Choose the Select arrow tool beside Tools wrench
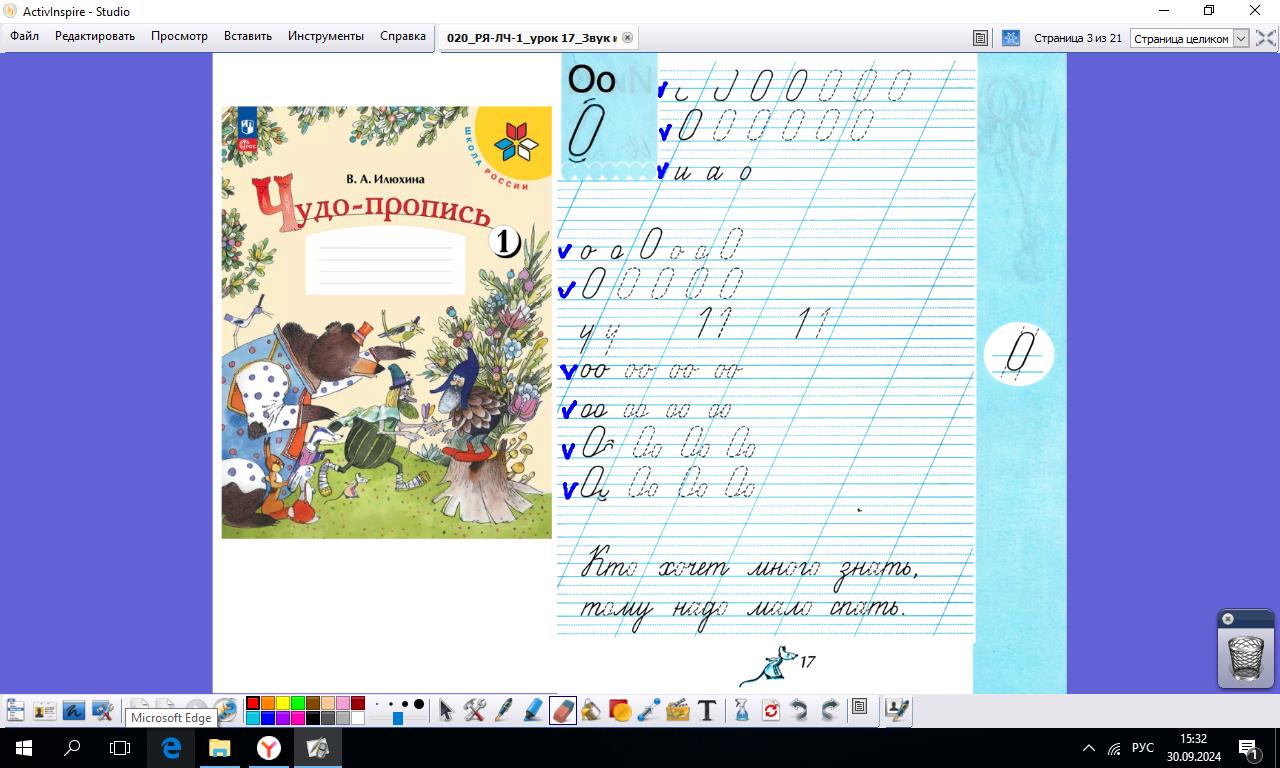1280x768 pixels. click(x=446, y=710)
